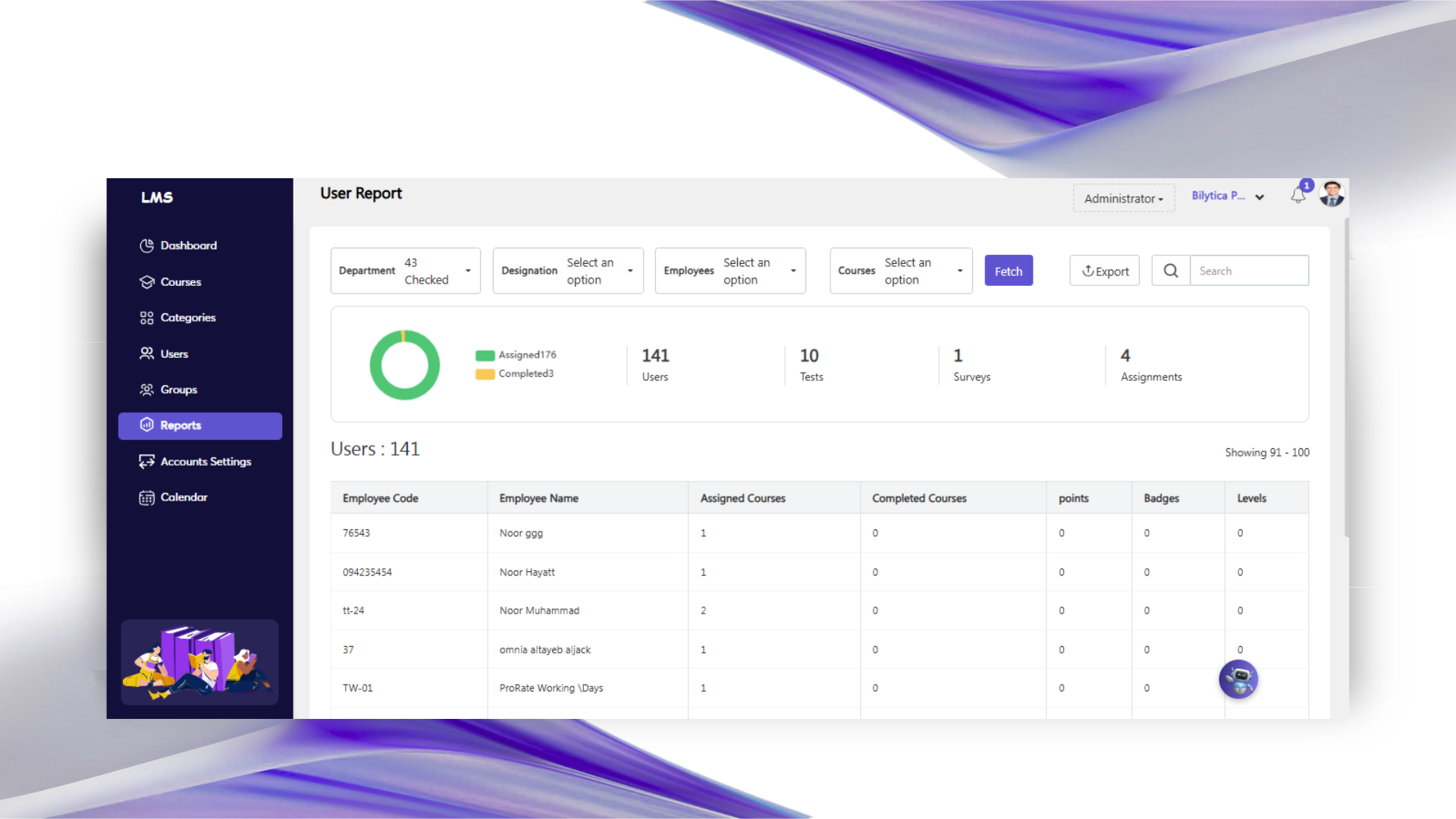This screenshot has height=819, width=1456.
Task: Open the Reports menu item
Action: 199,425
